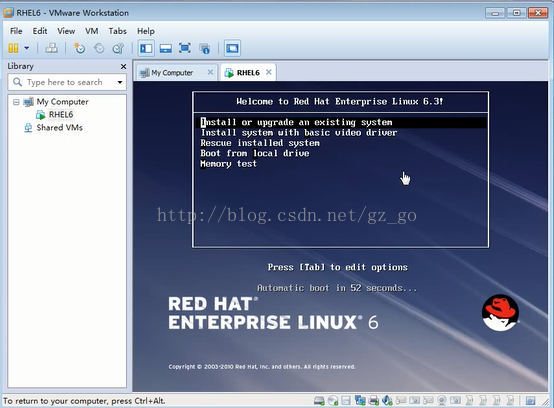554x408 pixels.
Task: Open the snapshot manager
Action: click(118, 48)
